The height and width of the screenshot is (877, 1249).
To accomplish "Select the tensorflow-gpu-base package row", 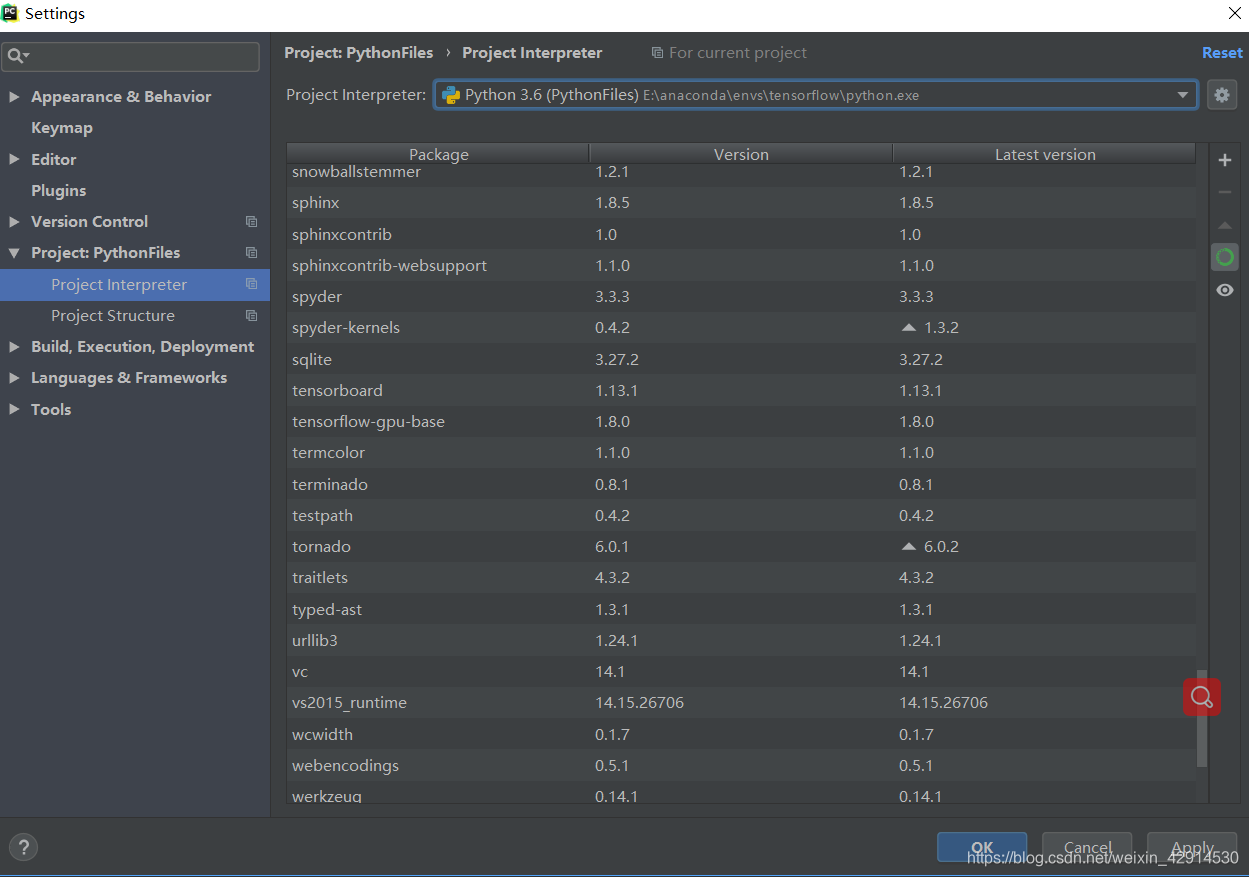I will [x=741, y=422].
